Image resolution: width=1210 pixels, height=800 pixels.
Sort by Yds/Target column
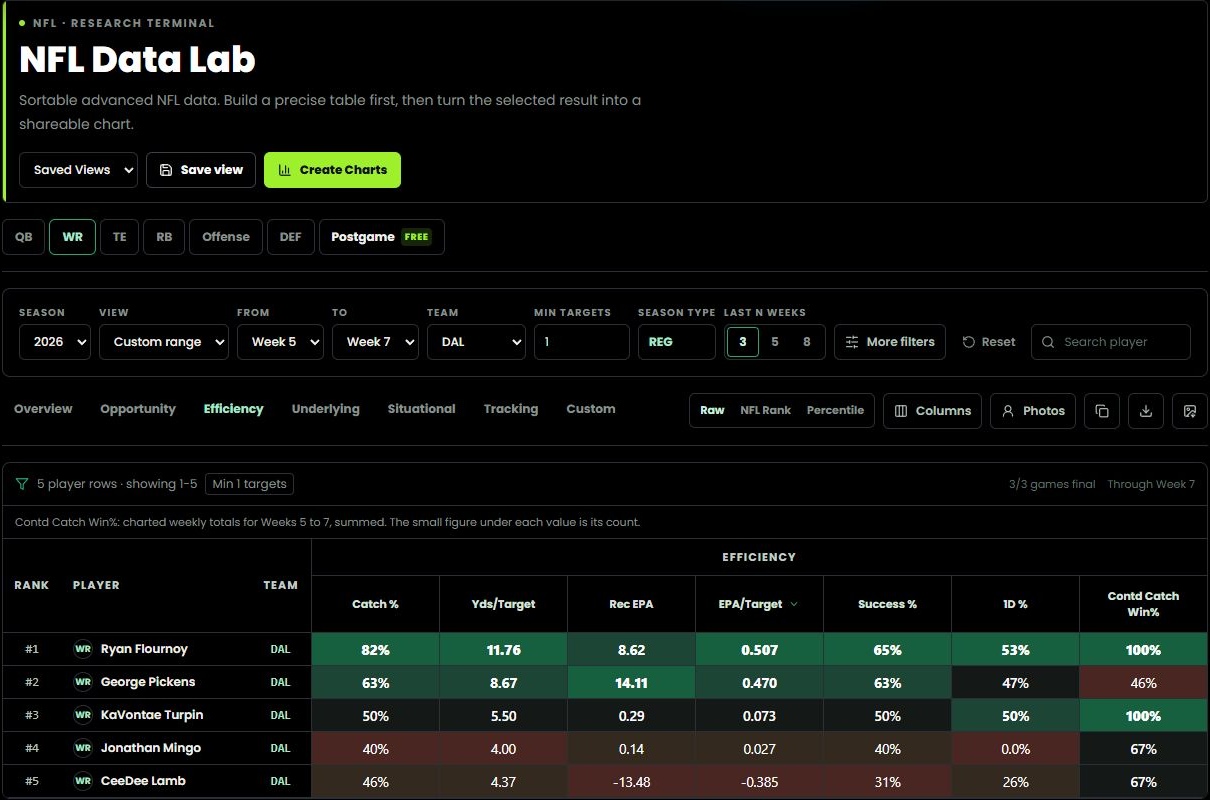click(503, 604)
